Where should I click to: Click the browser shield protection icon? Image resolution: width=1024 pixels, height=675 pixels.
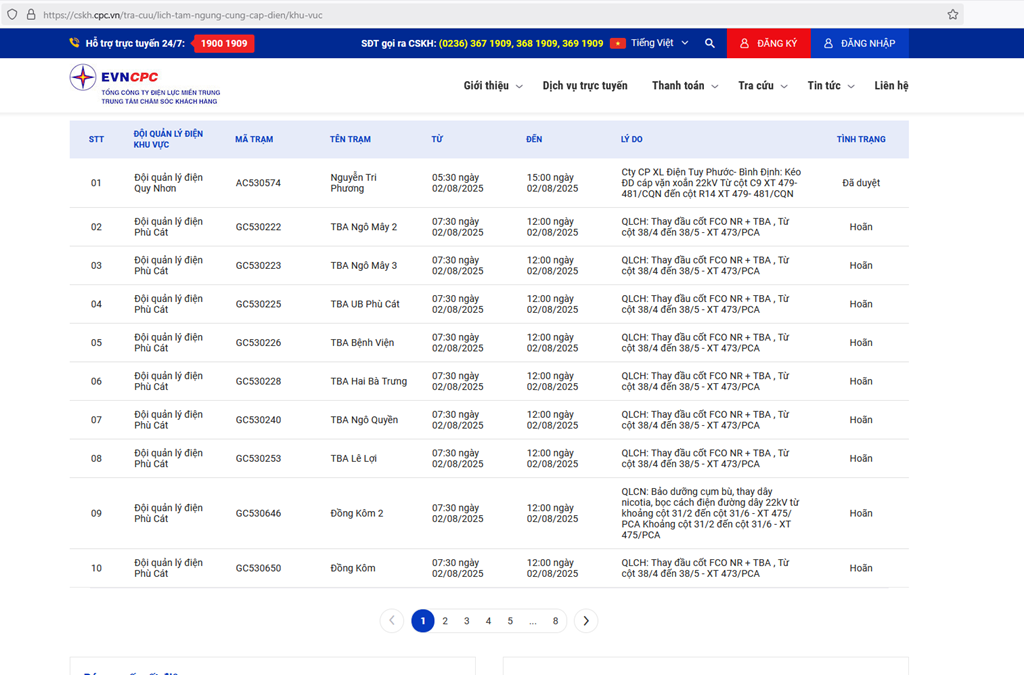12,15
